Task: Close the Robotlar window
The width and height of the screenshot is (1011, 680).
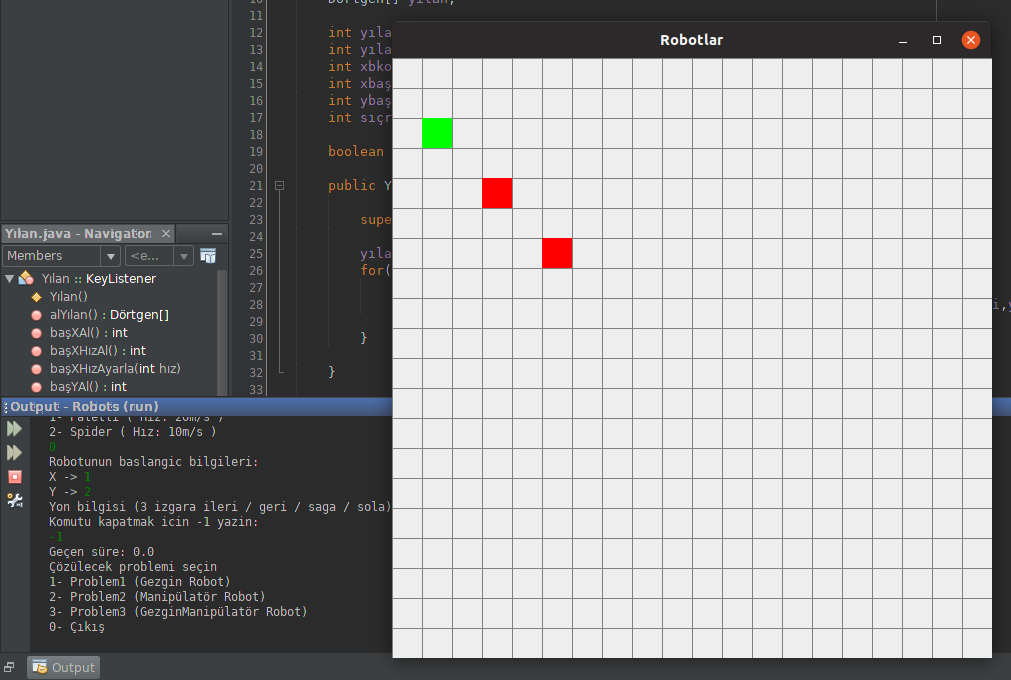Action: 970,40
